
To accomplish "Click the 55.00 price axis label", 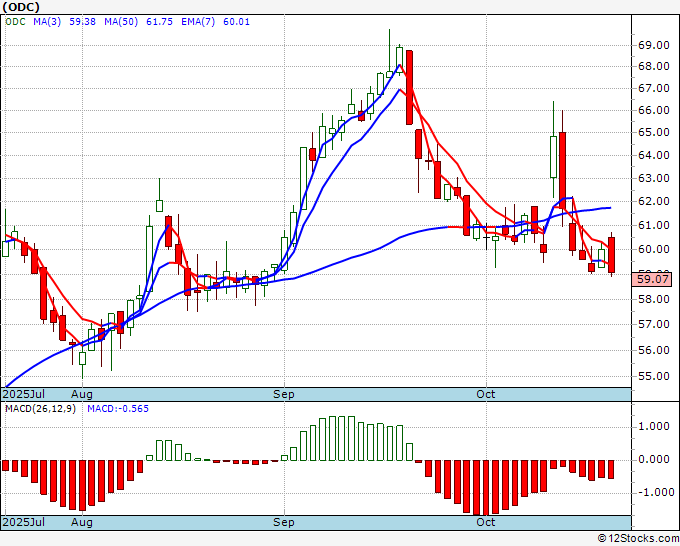I will pyautogui.click(x=653, y=376).
